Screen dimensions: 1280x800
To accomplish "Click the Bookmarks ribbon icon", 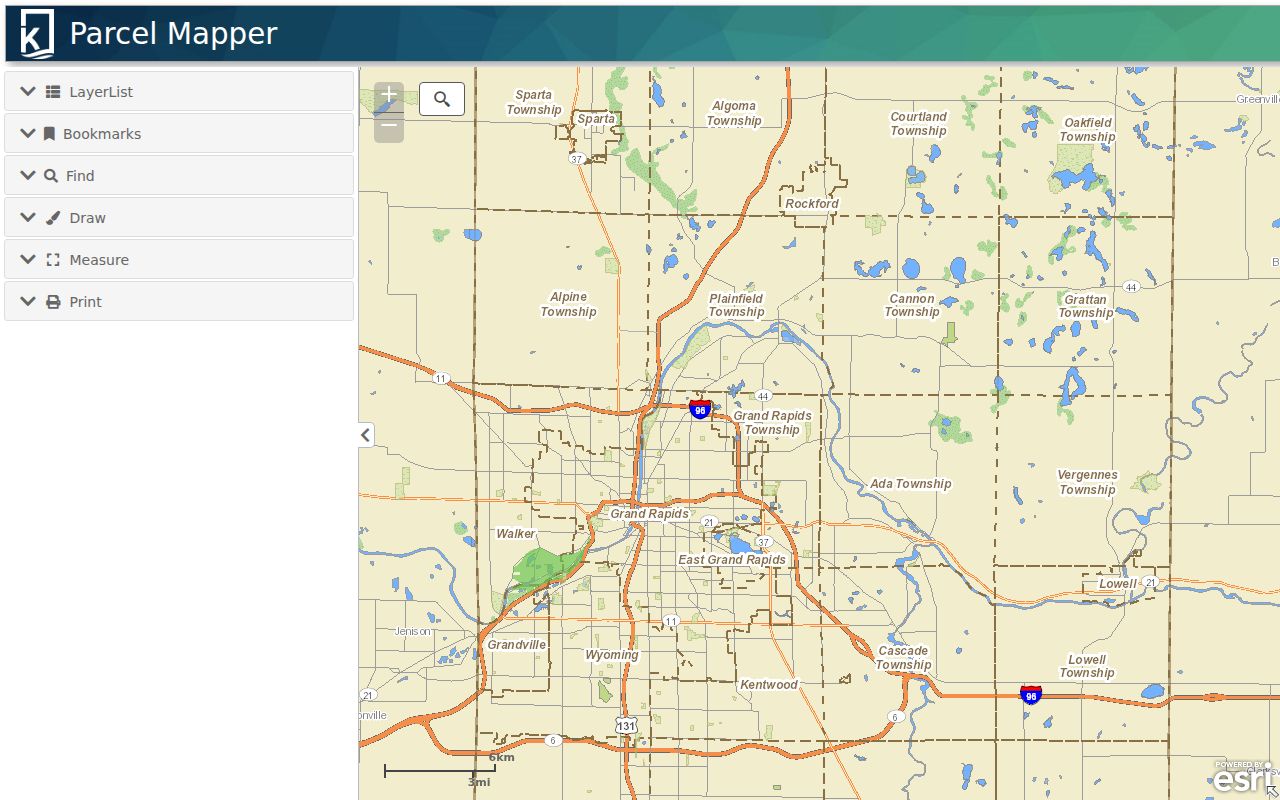I will click(49, 134).
